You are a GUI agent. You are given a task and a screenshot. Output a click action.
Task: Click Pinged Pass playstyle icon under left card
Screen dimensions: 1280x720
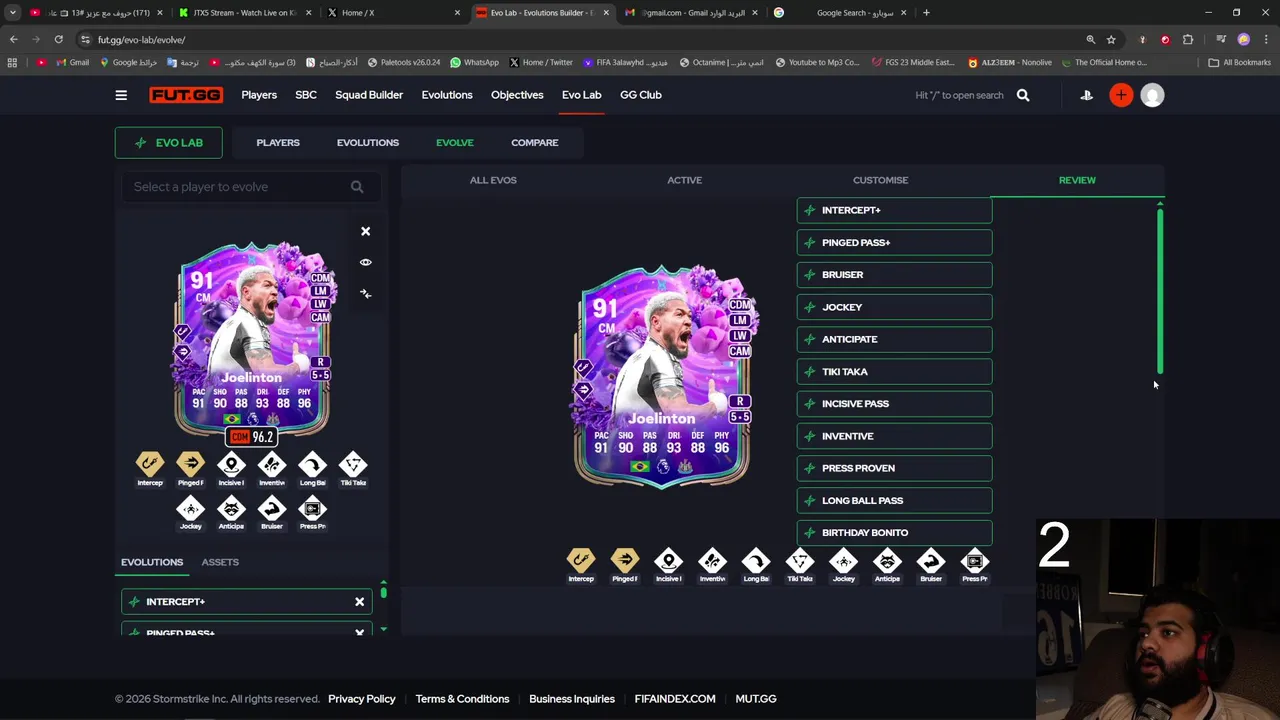190,465
